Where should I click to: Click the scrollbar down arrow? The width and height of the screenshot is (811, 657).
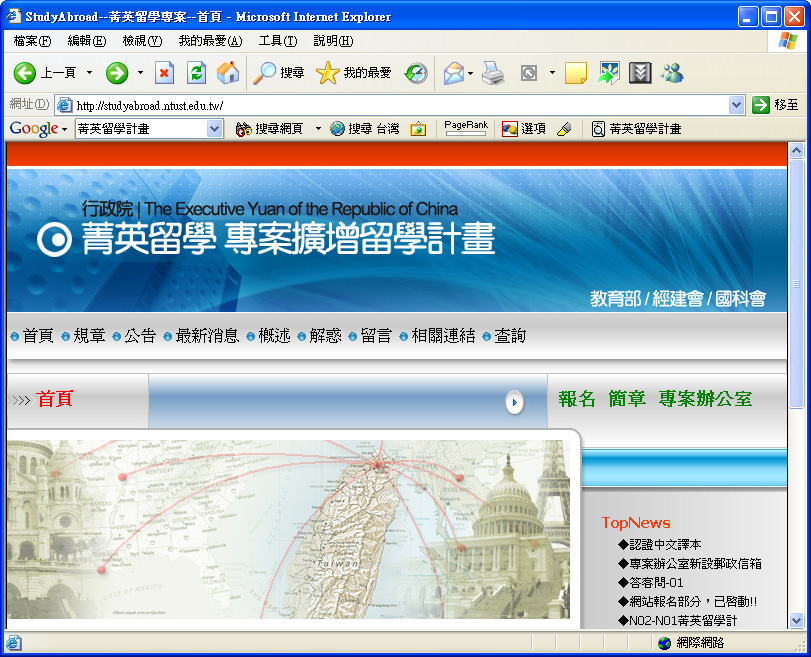click(x=797, y=620)
